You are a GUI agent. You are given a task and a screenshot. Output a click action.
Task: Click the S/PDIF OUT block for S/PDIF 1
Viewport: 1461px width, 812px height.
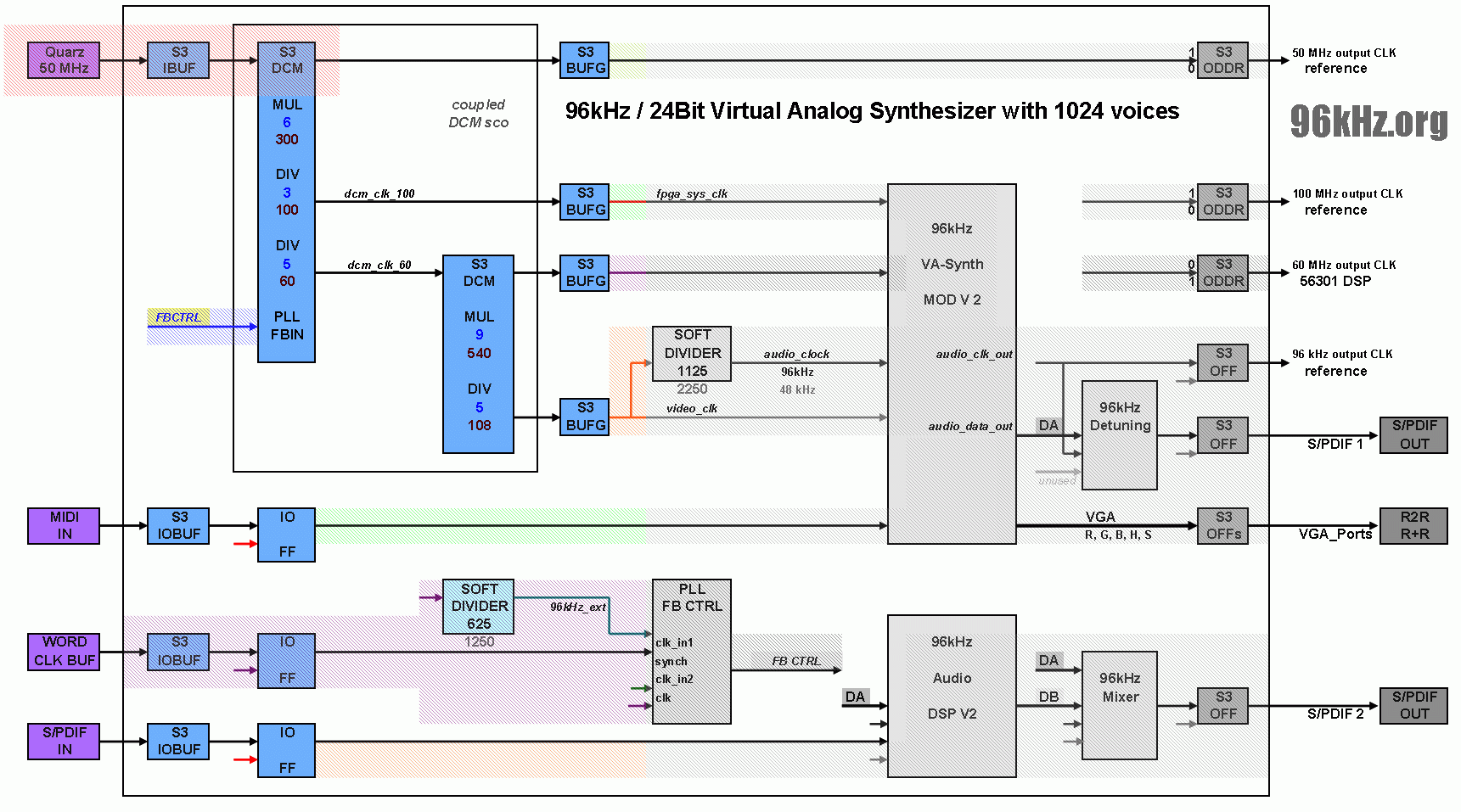tap(1413, 434)
